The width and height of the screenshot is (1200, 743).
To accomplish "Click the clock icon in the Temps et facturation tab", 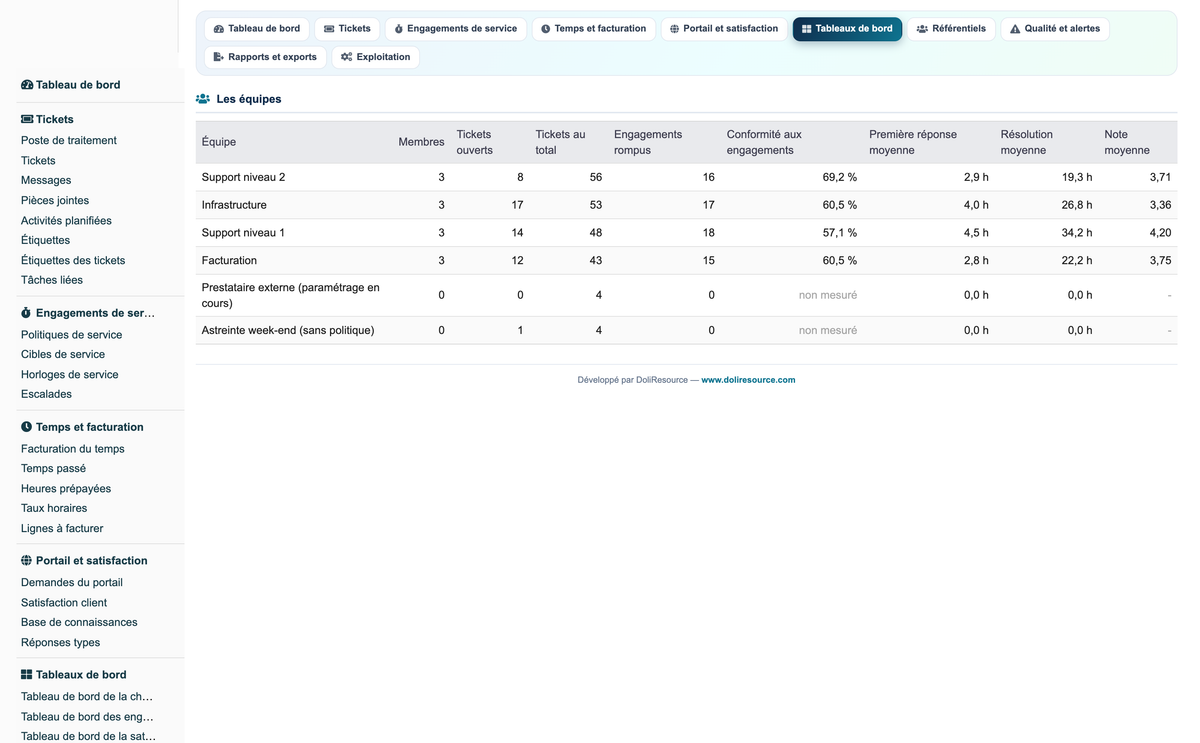I will [x=546, y=29].
